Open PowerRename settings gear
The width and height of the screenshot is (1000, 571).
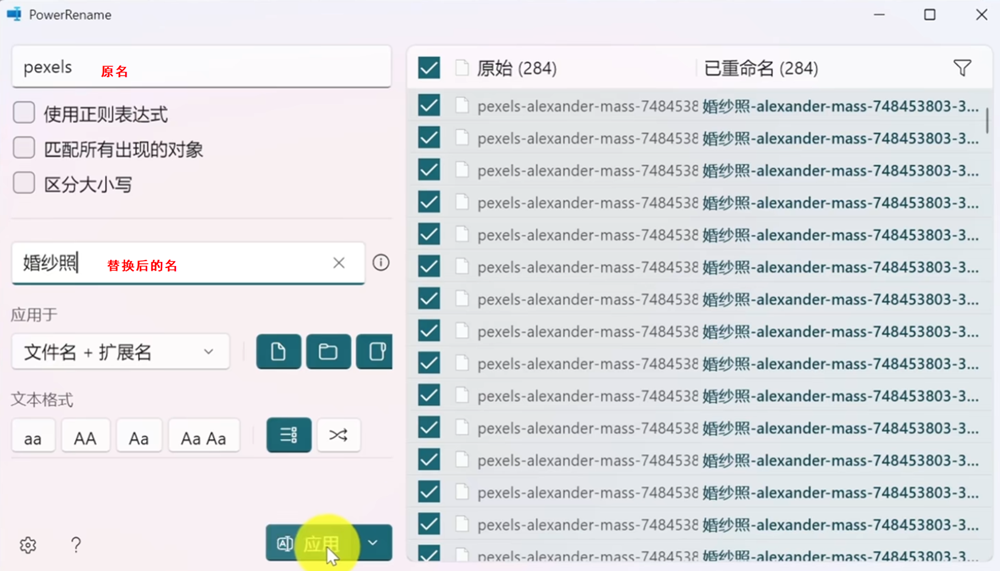point(27,545)
